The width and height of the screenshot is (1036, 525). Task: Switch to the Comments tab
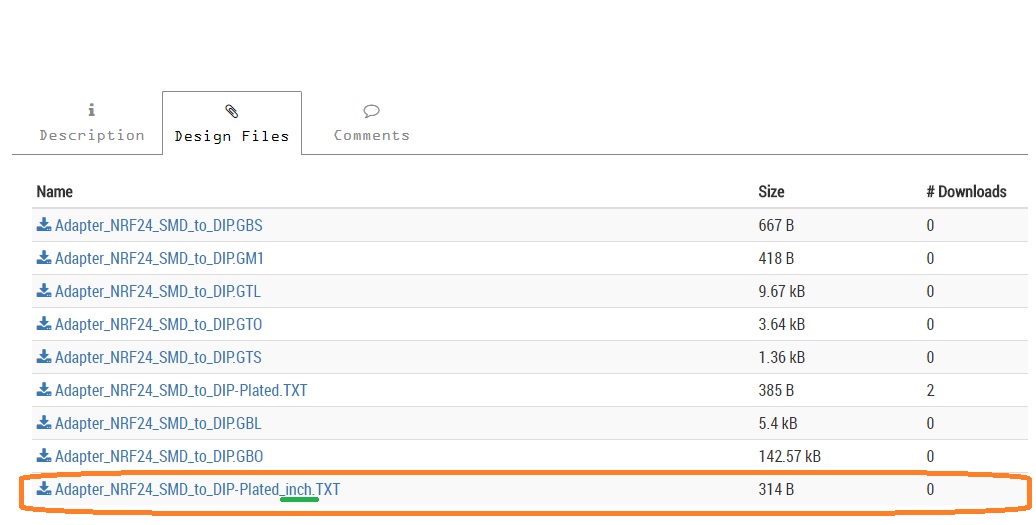click(x=371, y=124)
